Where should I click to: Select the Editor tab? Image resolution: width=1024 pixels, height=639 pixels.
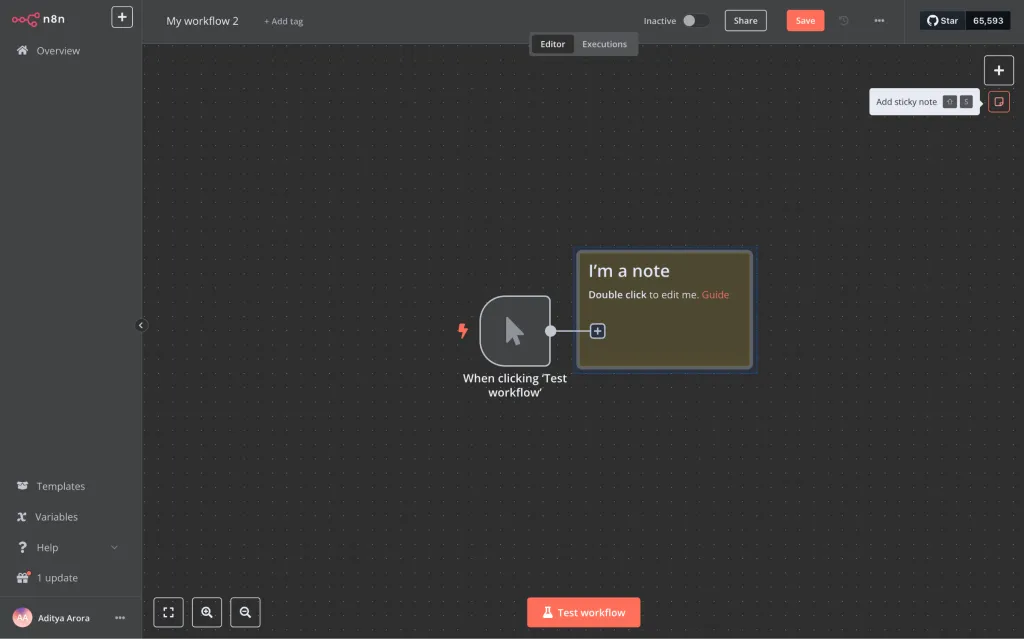point(552,44)
